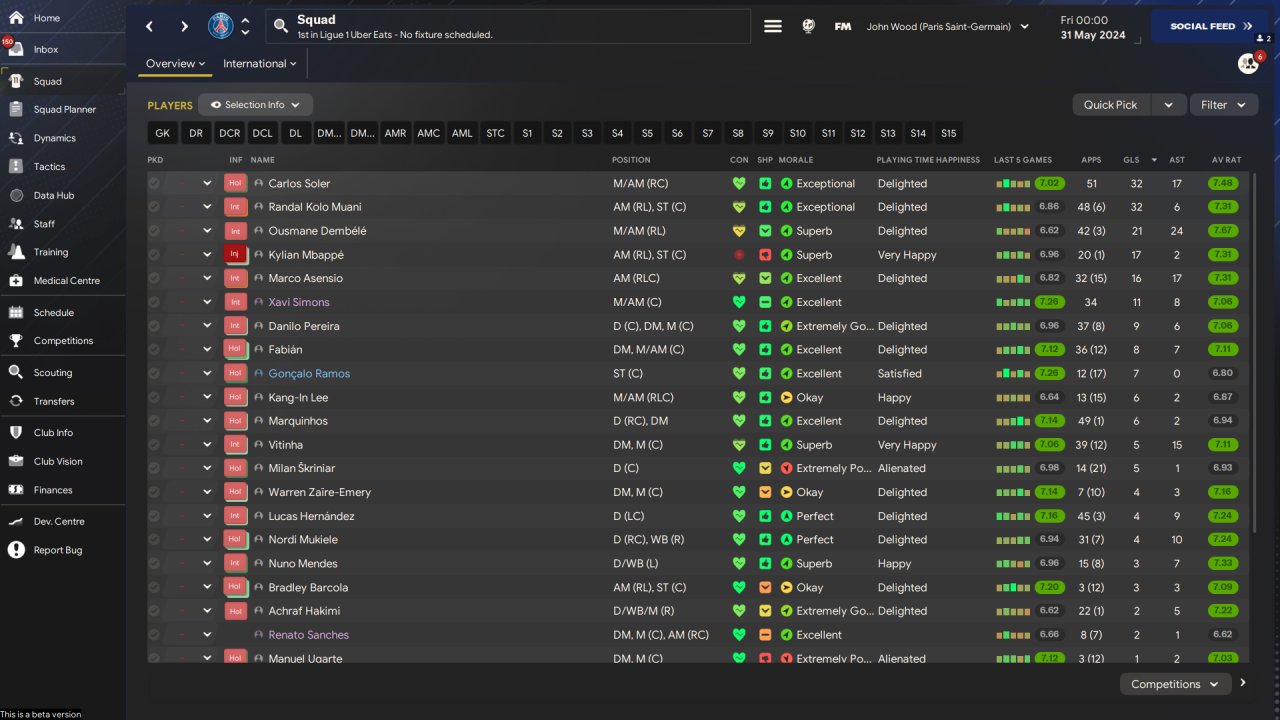Select the GK position slot
Image resolution: width=1280 pixels, height=720 pixels.
pyautogui.click(x=163, y=133)
